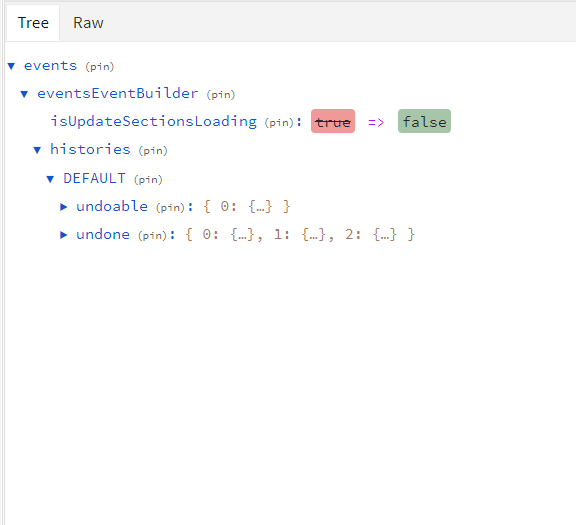Pin the isUpdateSectionsLoading key

click(279, 123)
